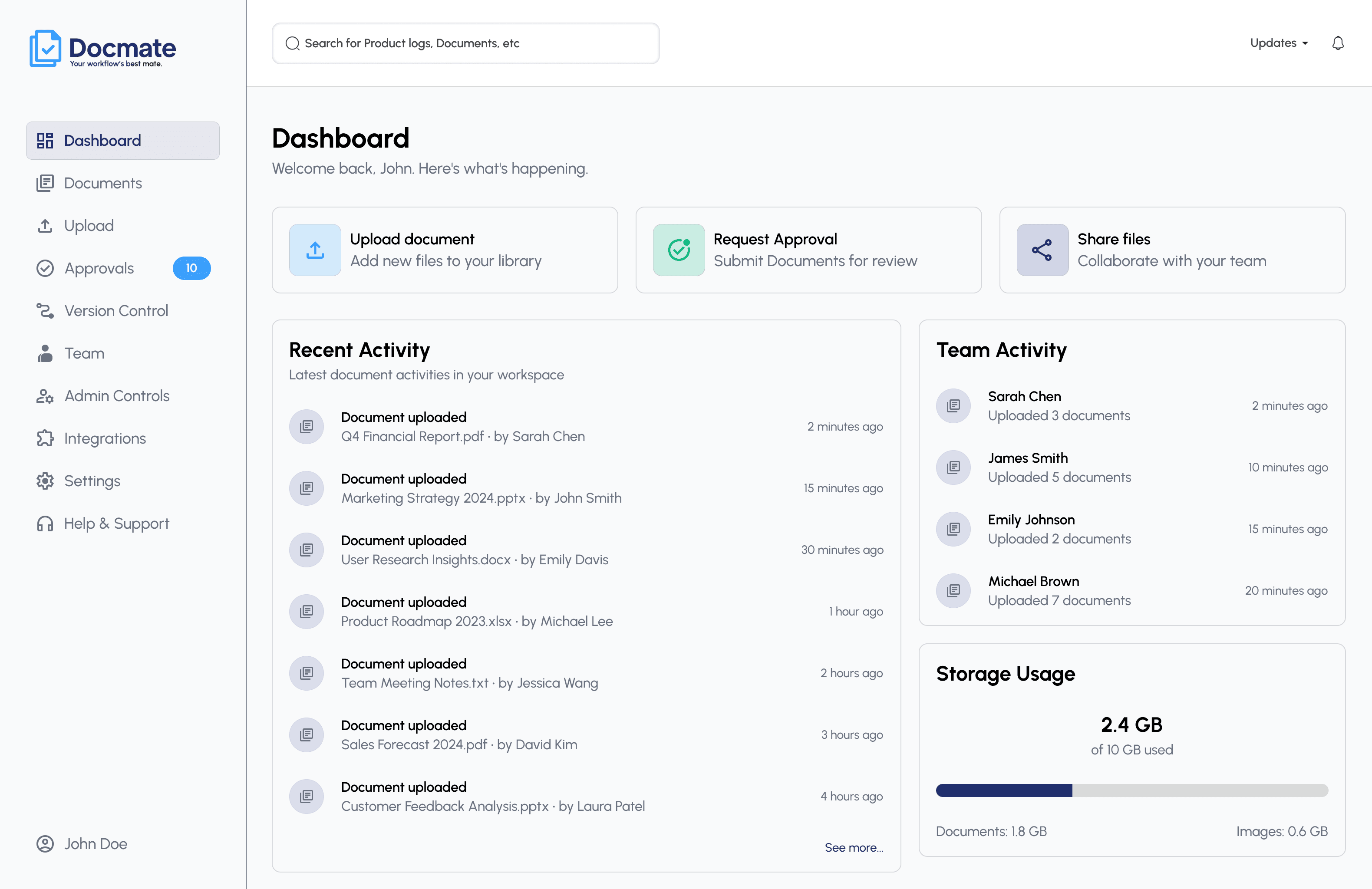Viewport: 1372px width, 889px height.
Task: Select Upload in the sidebar menu
Action: tap(123, 225)
